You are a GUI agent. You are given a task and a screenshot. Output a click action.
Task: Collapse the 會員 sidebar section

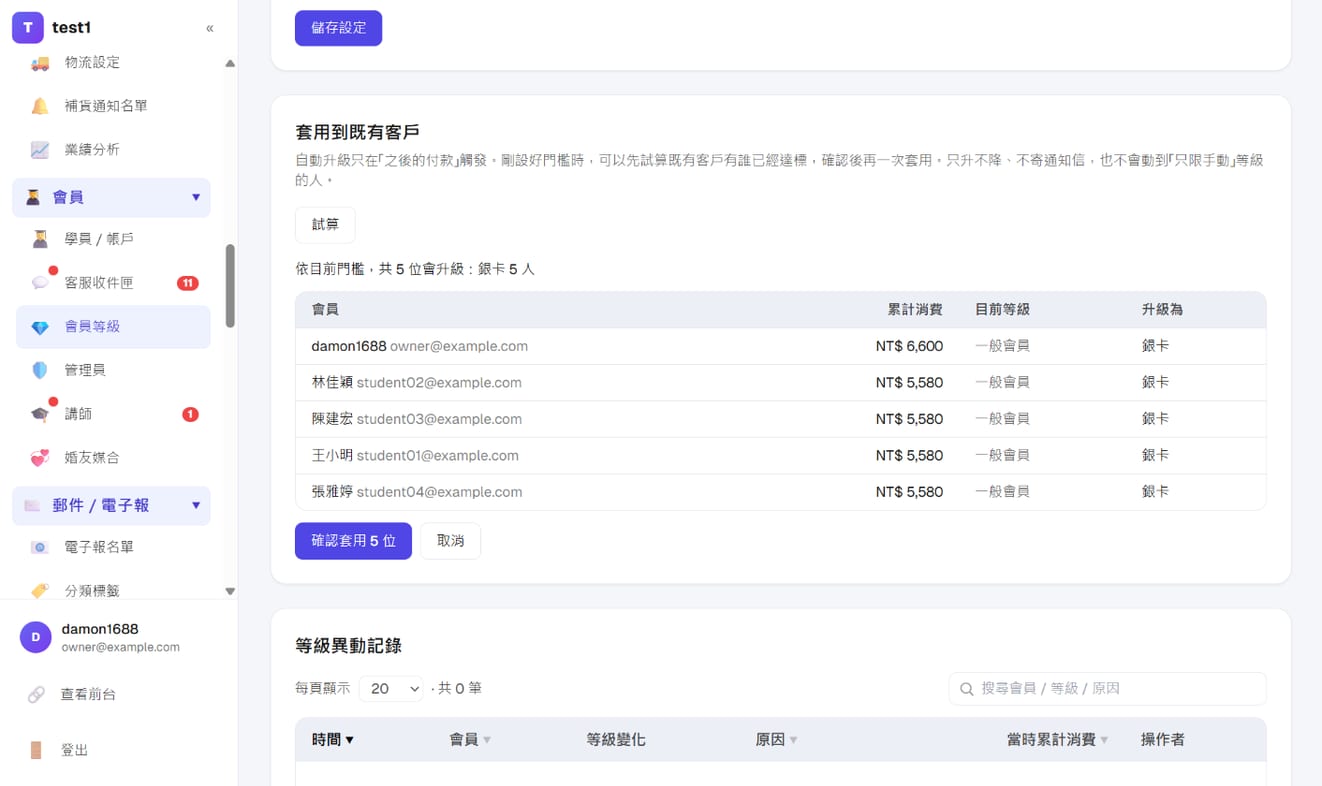pos(196,197)
